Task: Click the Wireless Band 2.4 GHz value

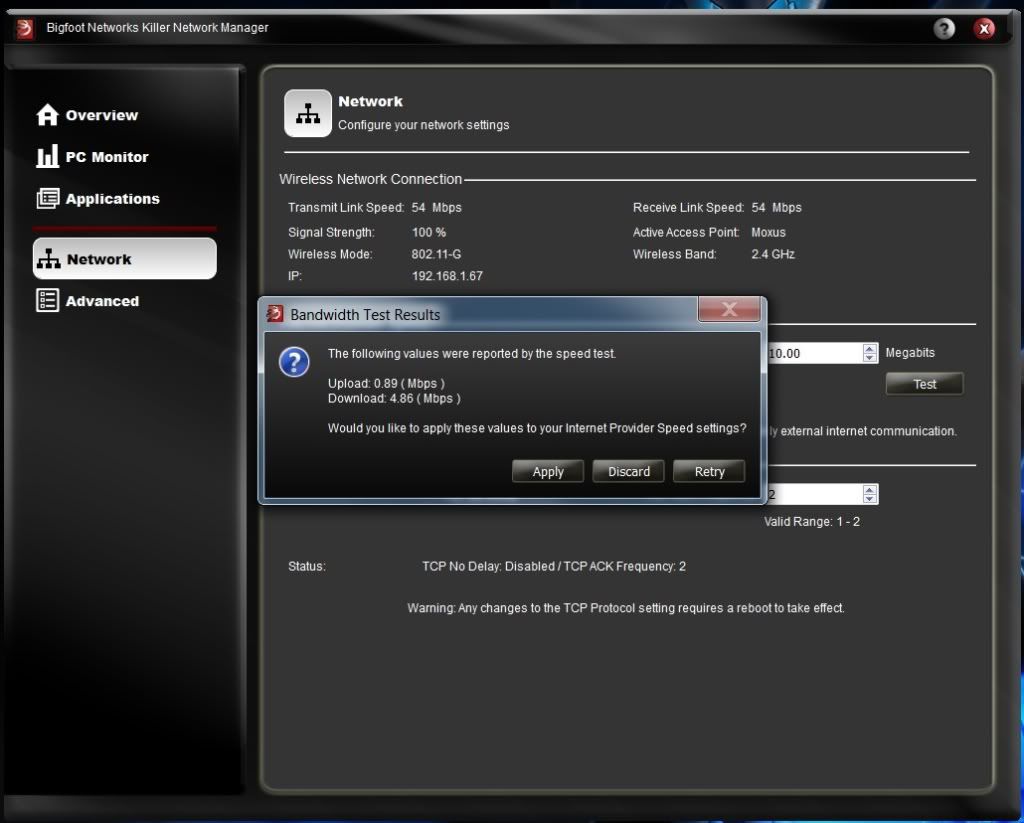Action: pos(773,254)
